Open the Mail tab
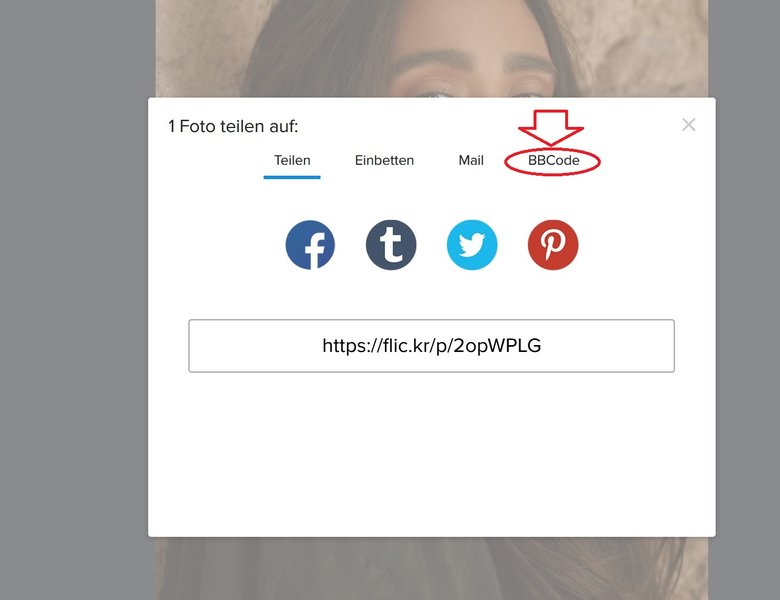This screenshot has width=780, height=600. point(471,160)
